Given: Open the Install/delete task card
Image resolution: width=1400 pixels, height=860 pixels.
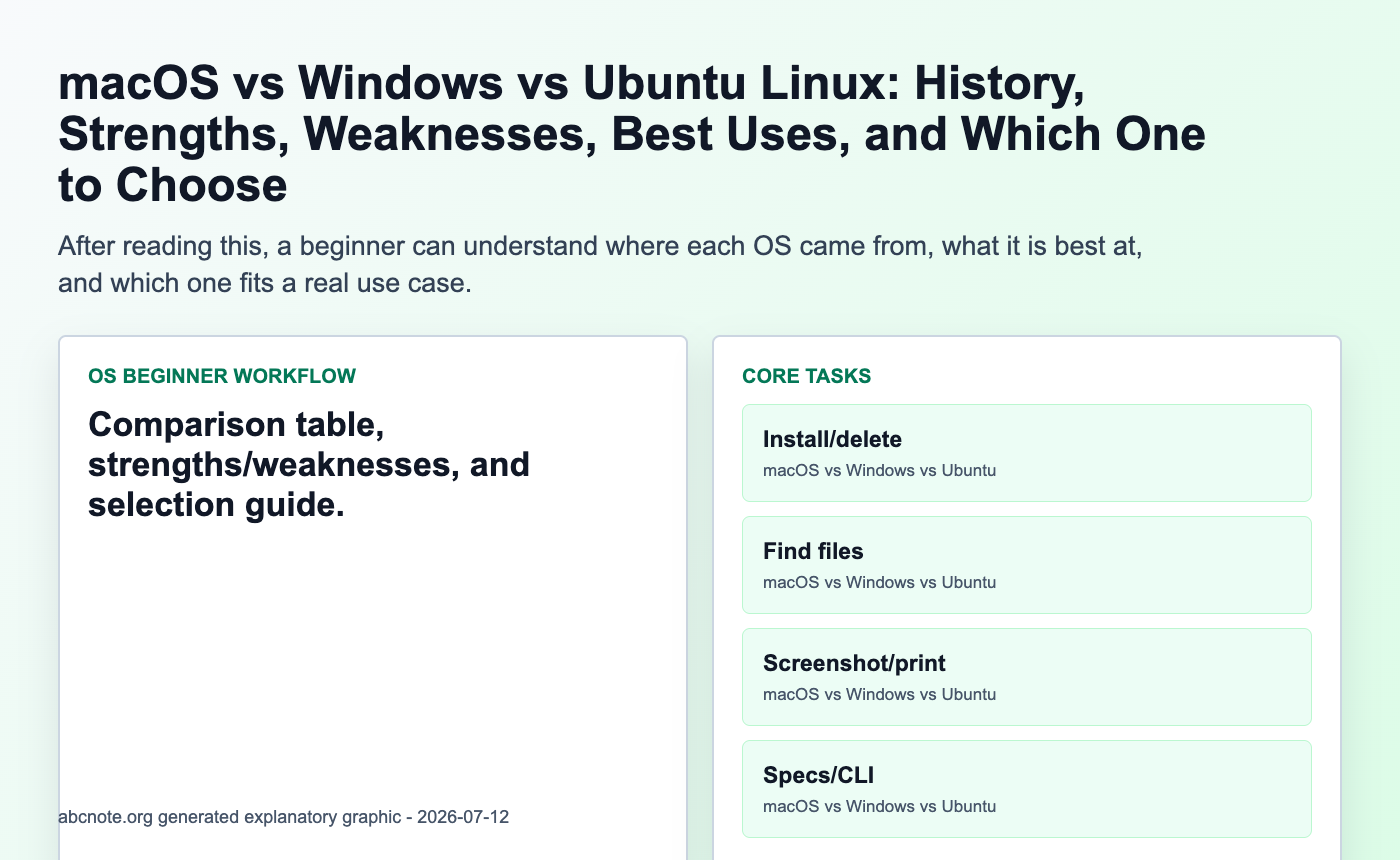Looking at the screenshot, I should (x=1026, y=453).
